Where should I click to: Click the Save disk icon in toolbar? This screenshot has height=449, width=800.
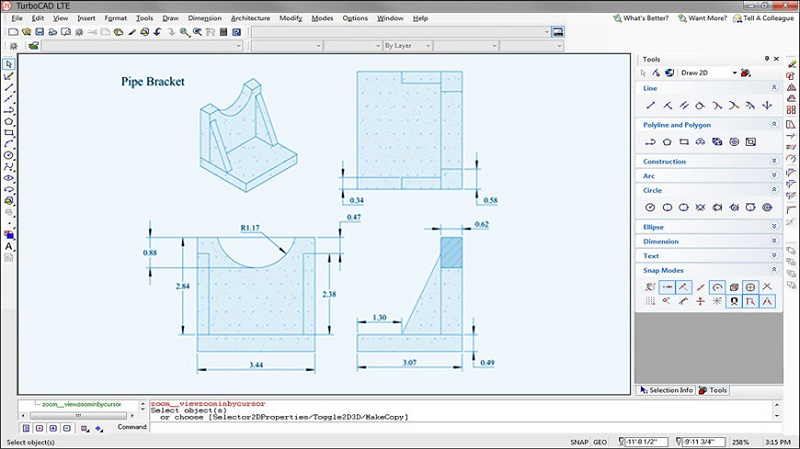point(38,32)
